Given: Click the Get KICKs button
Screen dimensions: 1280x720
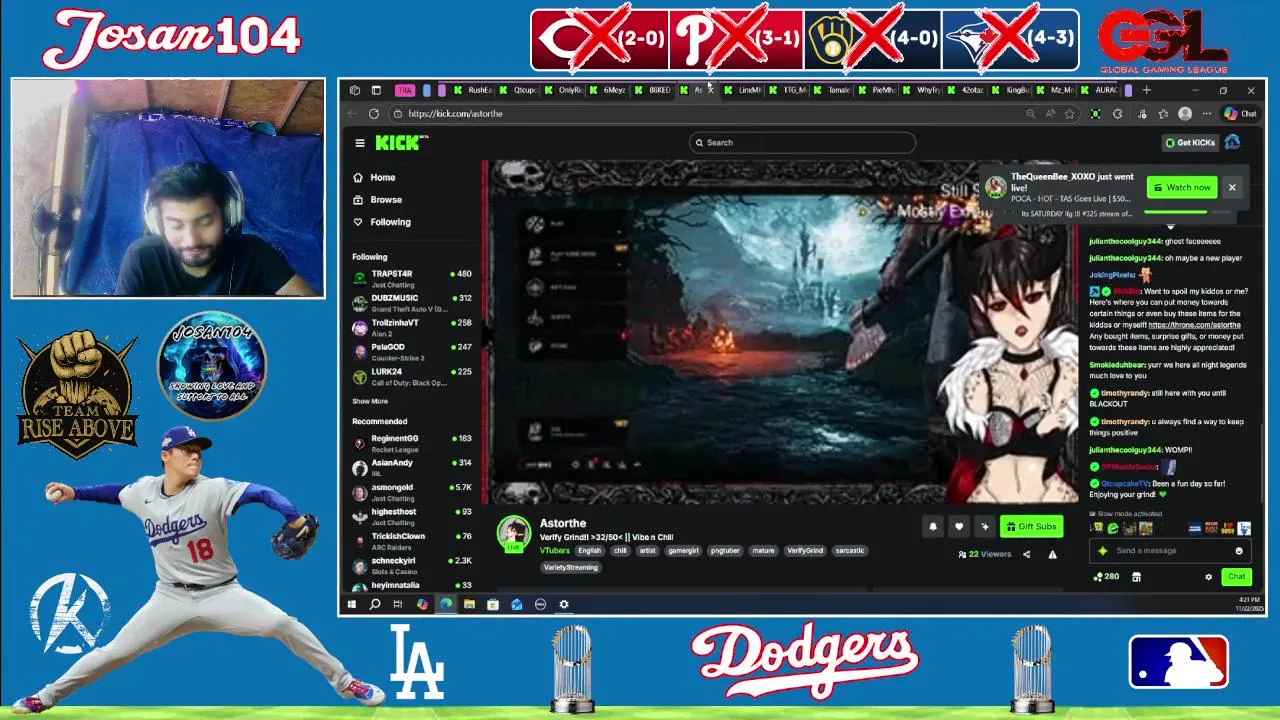Looking at the screenshot, I should click(1190, 143).
